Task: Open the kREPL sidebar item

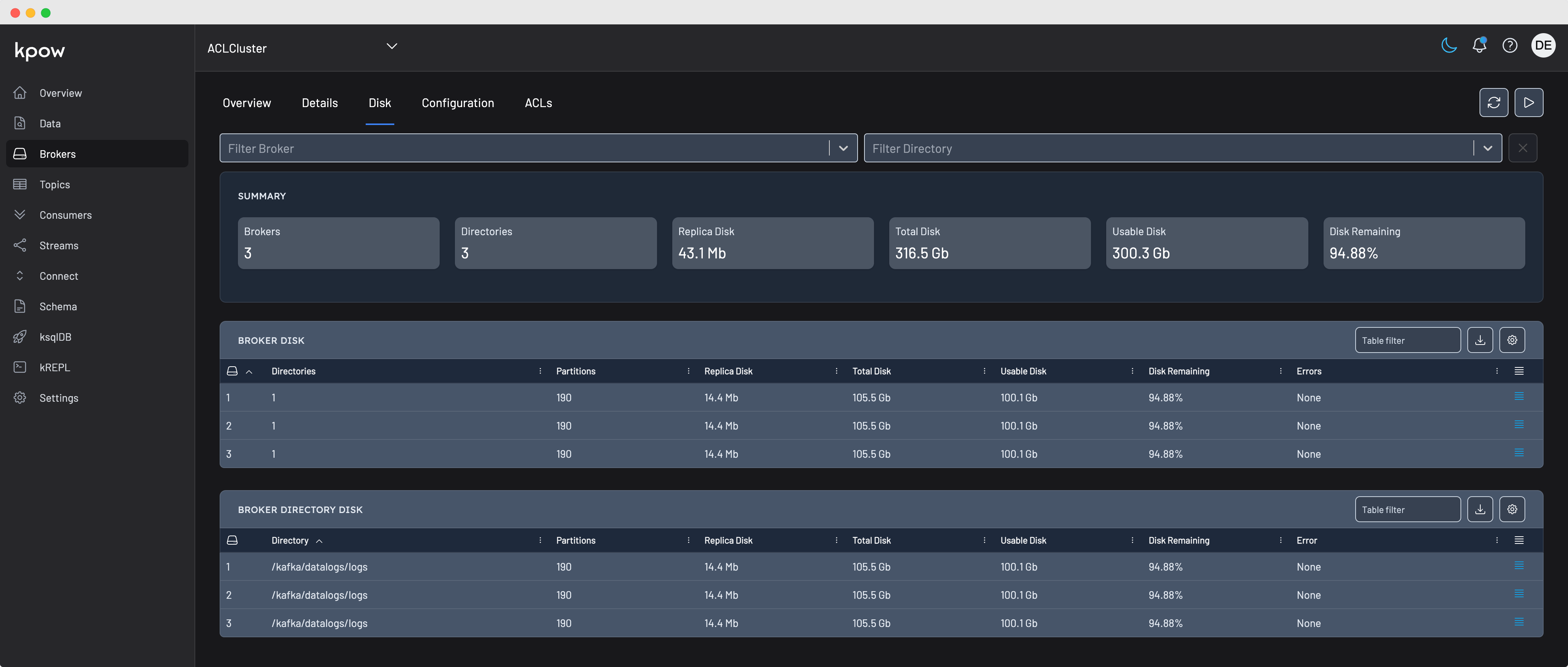Action: point(54,367)
